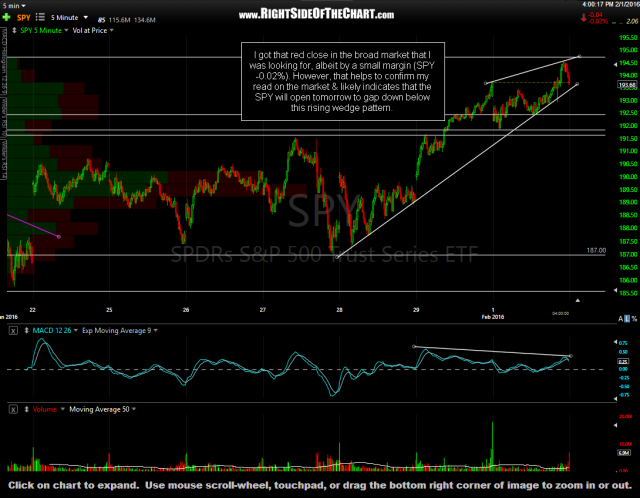Click the www.RightSideOfTheChart.com link
640x498 pixels.
[316, 15]
